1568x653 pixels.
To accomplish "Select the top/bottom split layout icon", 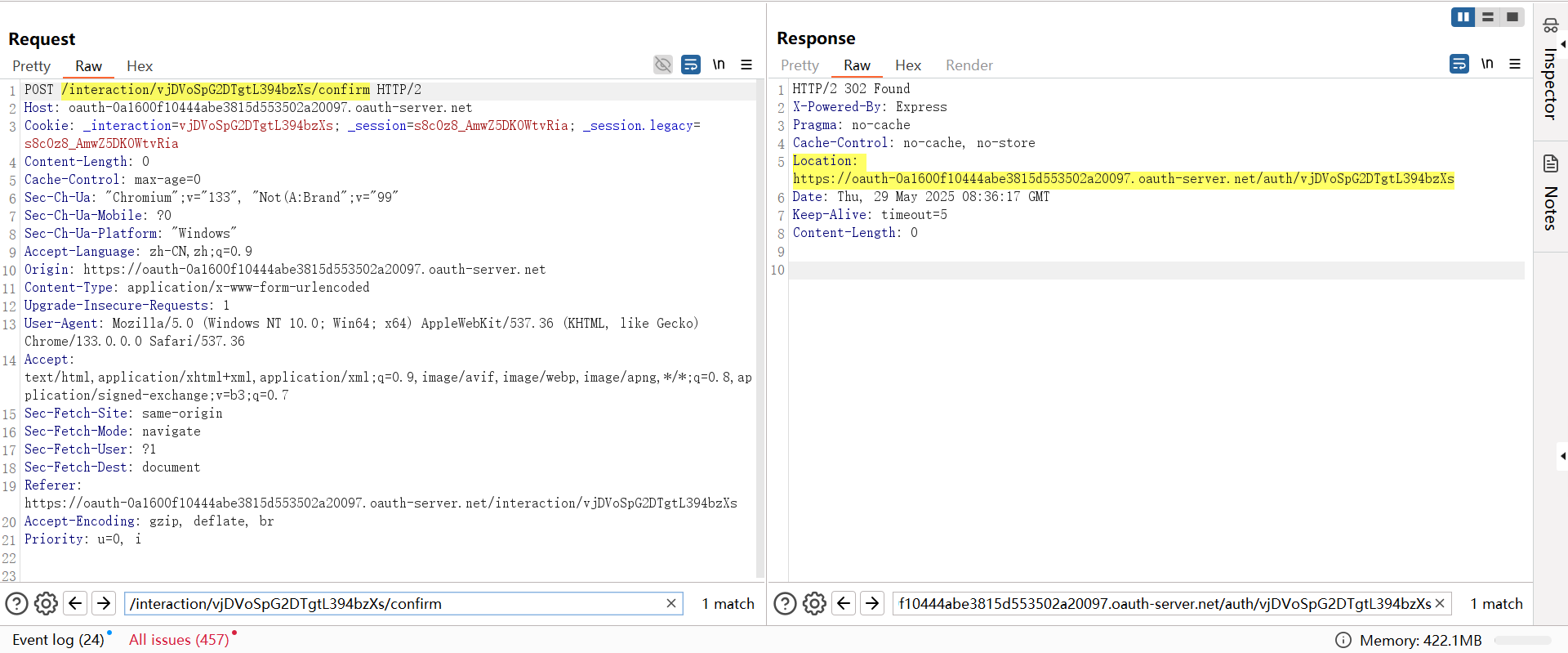I will 1488,17.
